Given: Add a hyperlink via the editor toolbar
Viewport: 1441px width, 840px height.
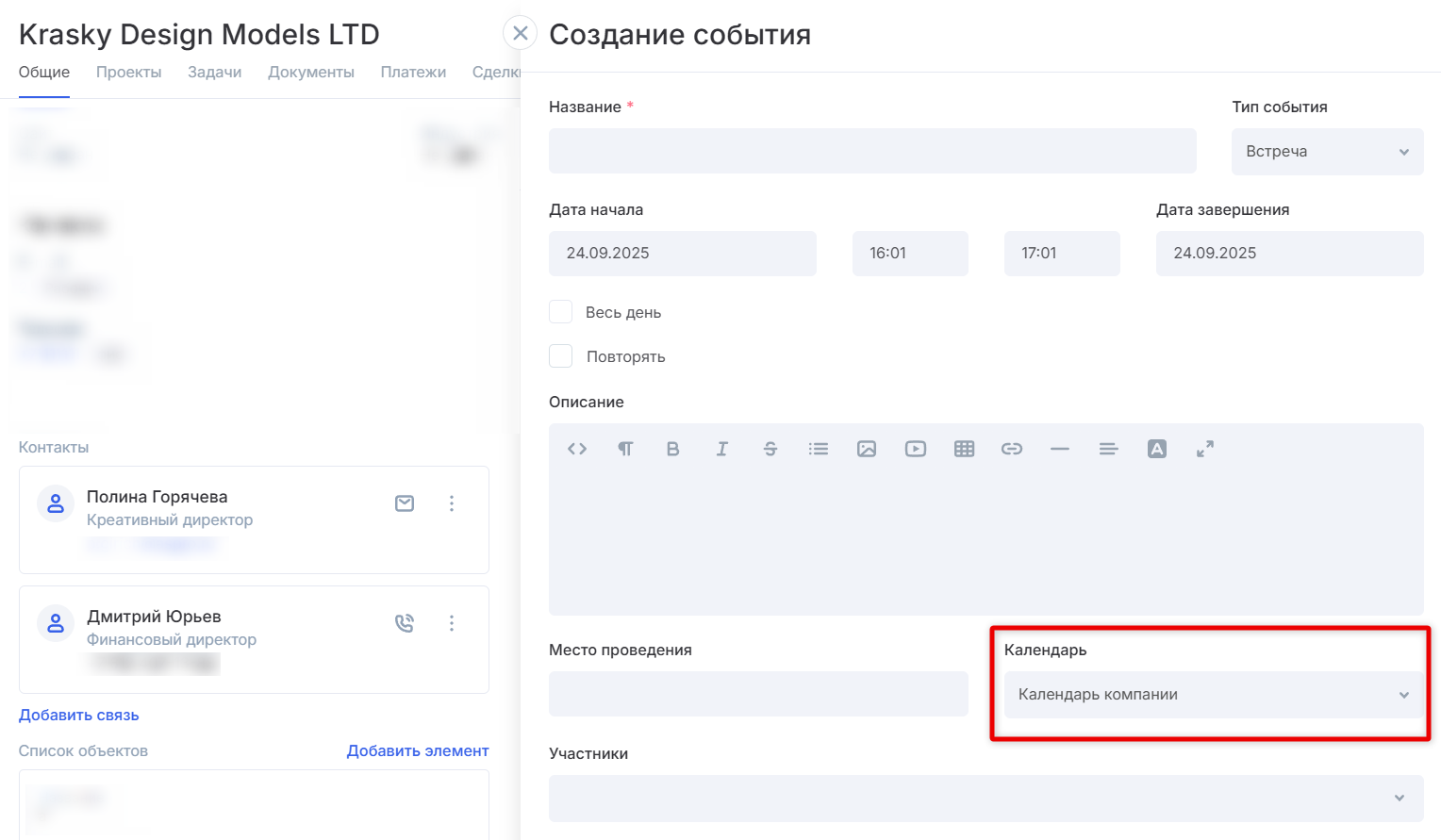Looking at the screenshot, I should click(x=1012, y=449).
